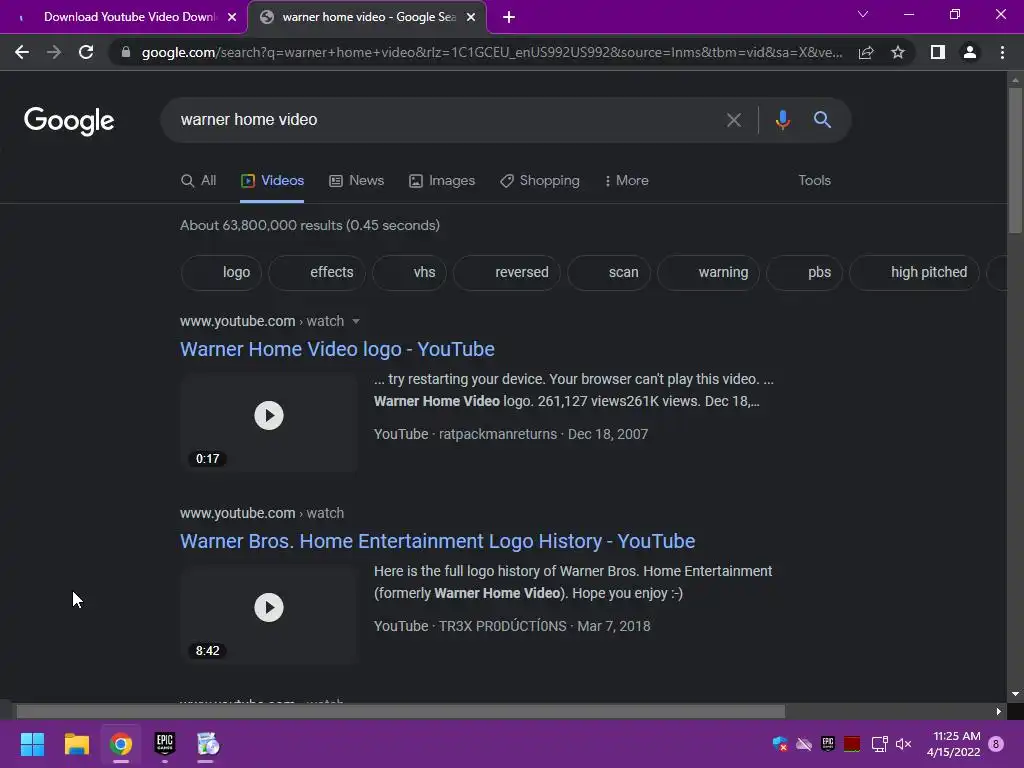Go back to the previous page
This screenshot has width=1024, height=768.
click(22, 52)
